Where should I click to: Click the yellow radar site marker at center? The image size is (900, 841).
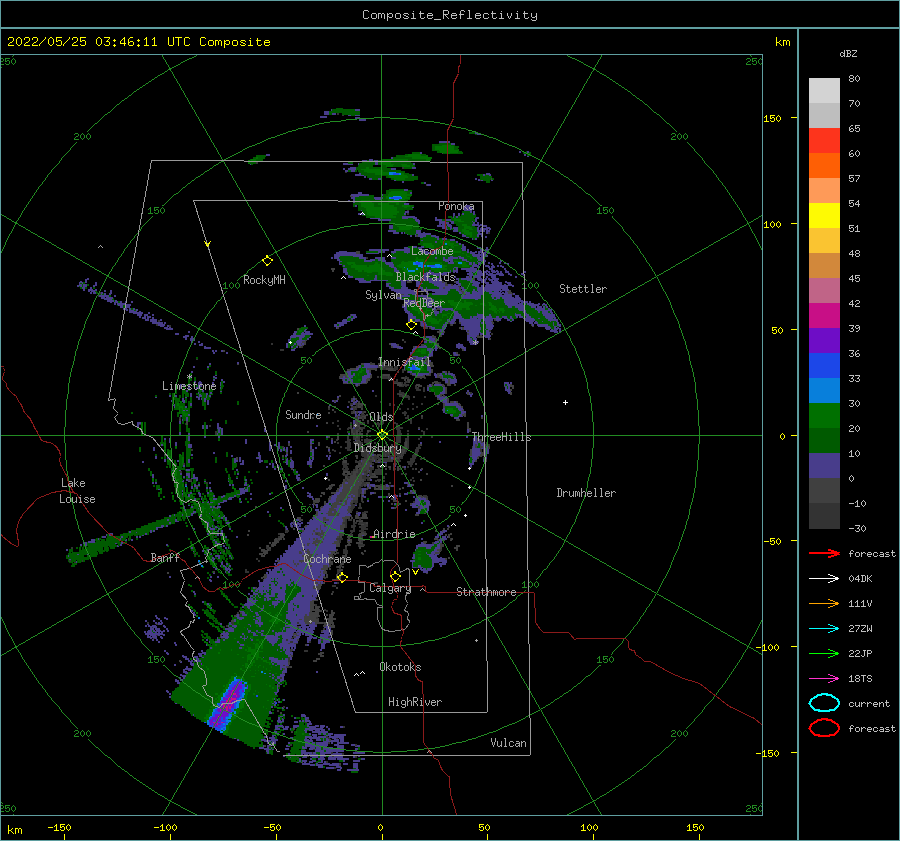tap(382, 435)
